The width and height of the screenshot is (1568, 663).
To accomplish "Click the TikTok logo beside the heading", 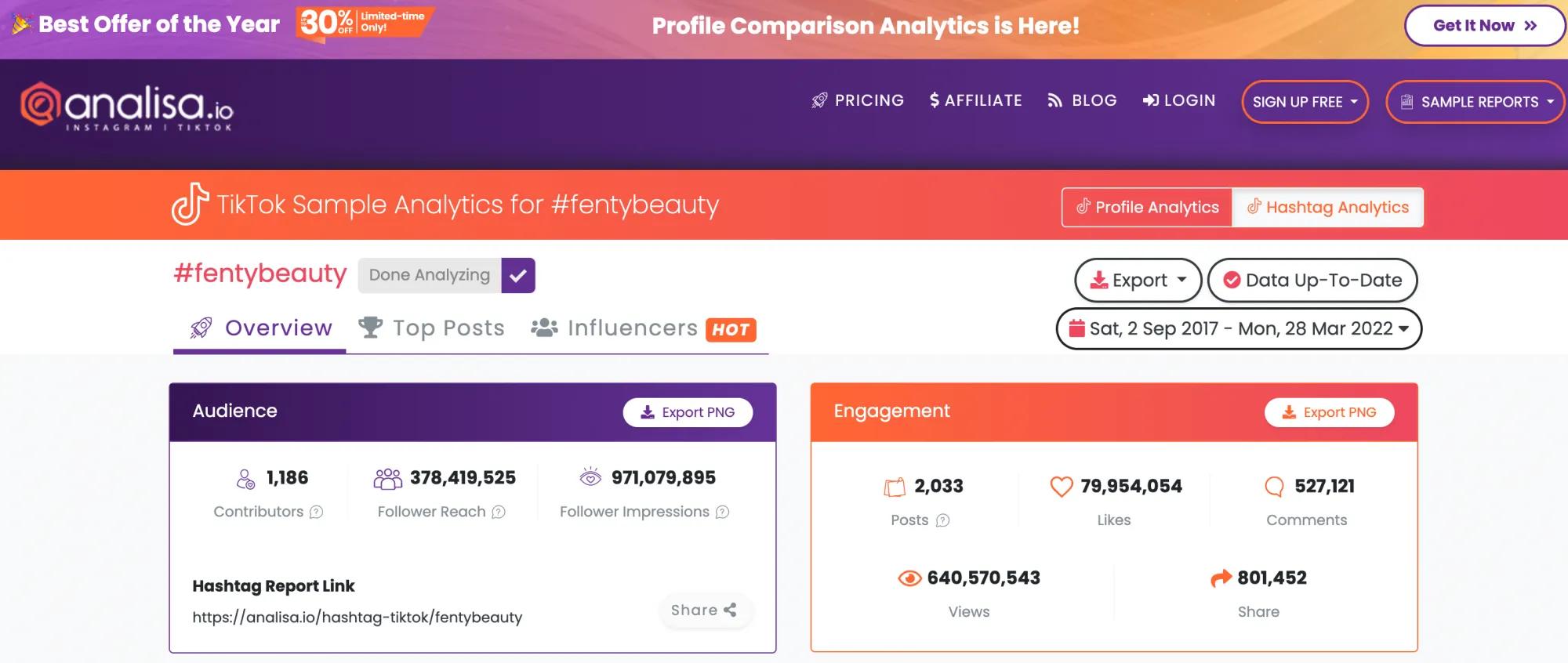I will [x=190, y=204].
